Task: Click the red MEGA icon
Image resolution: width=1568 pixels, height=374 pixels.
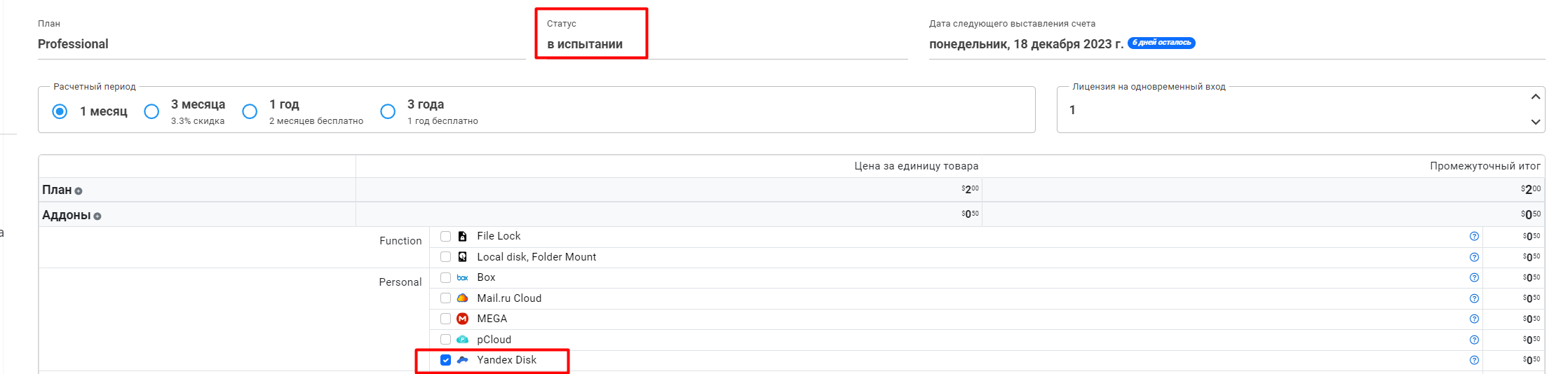Action: tap(462, 319)
